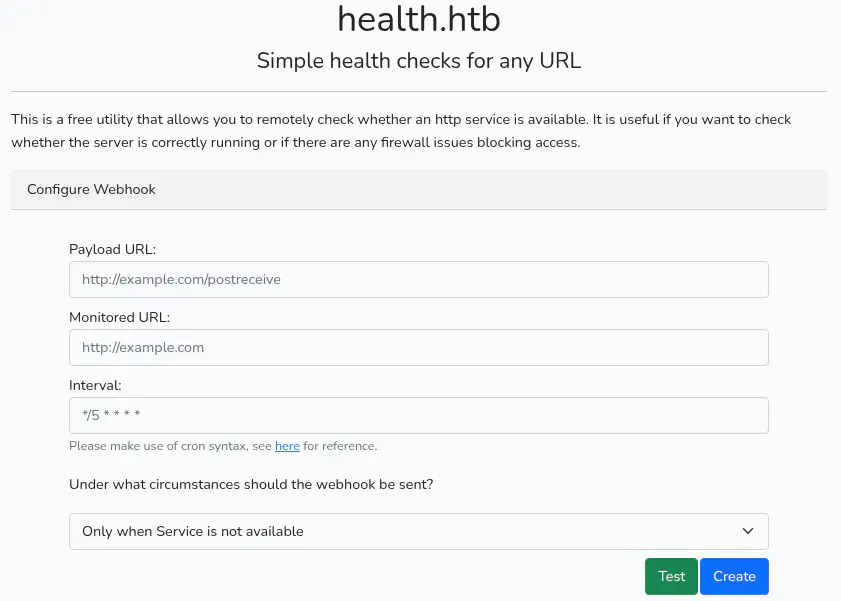The height and width of the screenshot is (601, 841).
Task: Click the 'Monitored URL:' label
Action: point(119,317)
